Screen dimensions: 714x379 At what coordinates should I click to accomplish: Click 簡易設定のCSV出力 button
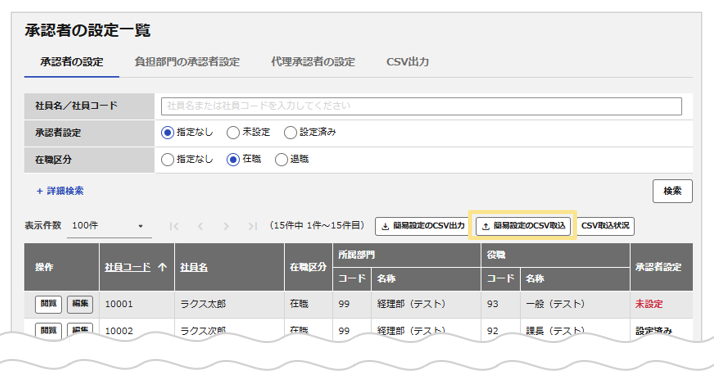(422, 226)
